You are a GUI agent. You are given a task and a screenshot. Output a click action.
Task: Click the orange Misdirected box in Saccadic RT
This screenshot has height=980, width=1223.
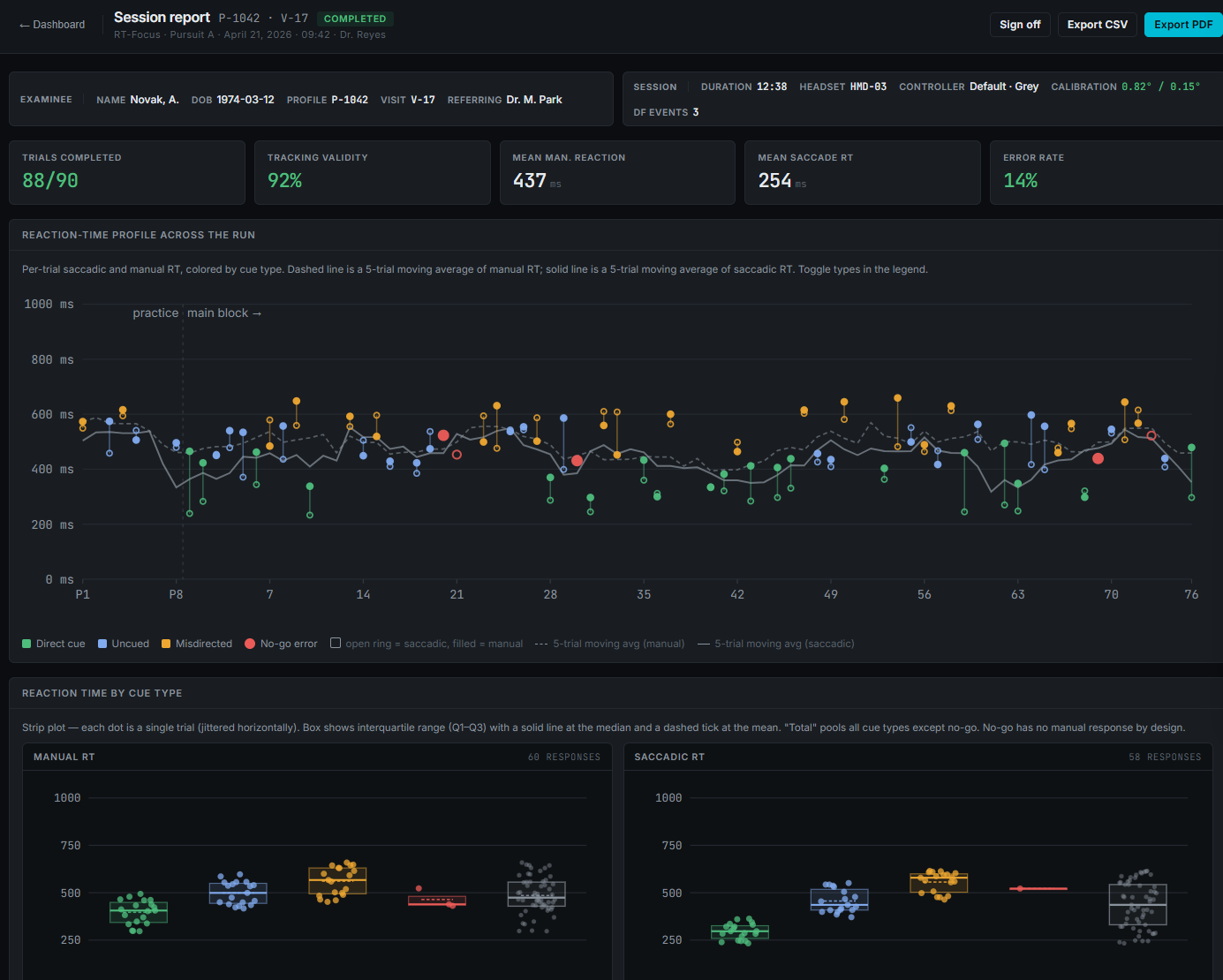[x=939, y=883]
